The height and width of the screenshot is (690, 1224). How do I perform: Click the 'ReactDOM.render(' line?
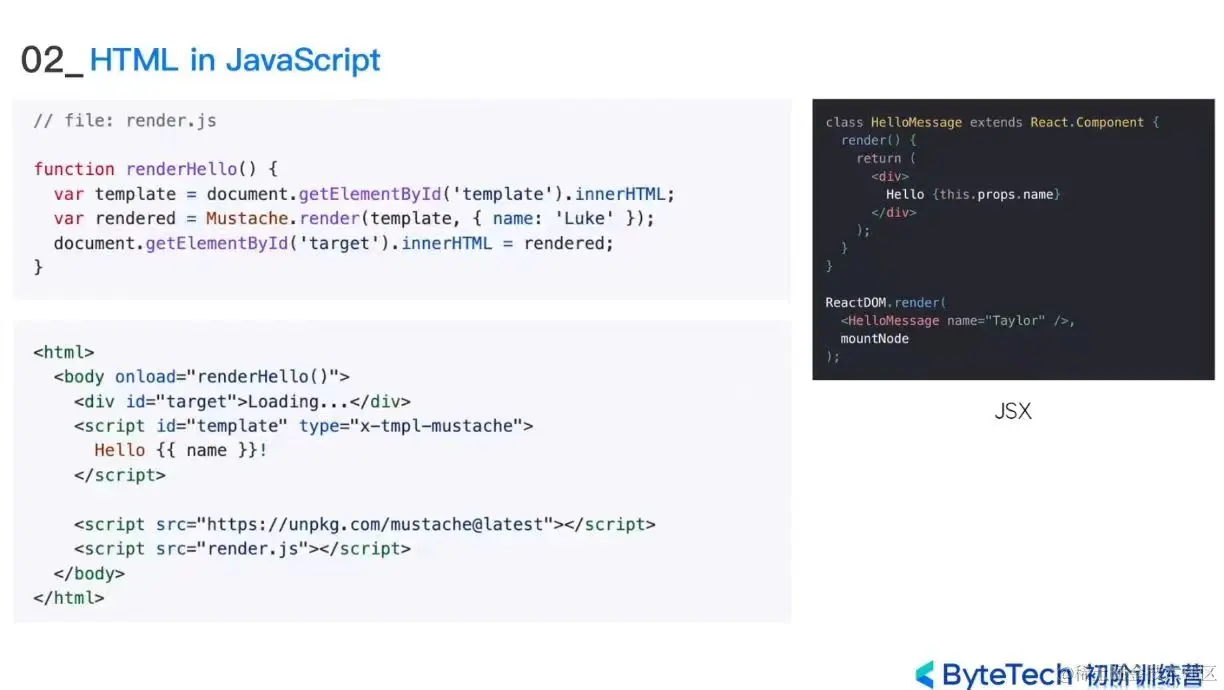(885, 302)
